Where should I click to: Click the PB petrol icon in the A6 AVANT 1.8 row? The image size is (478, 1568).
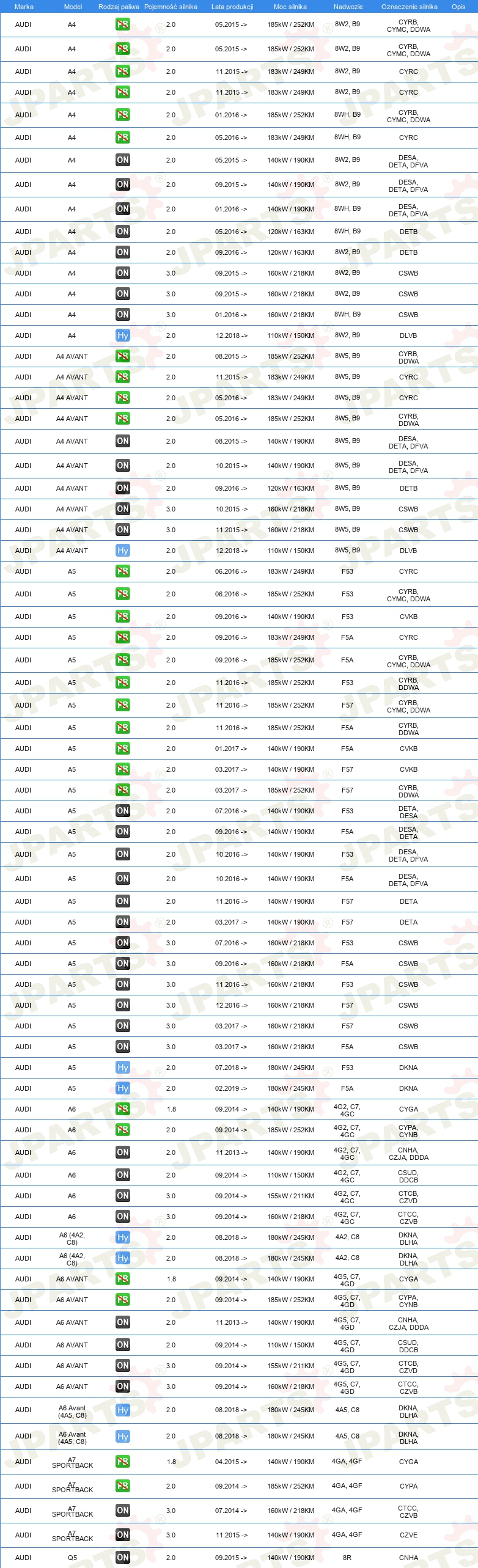123,1279
